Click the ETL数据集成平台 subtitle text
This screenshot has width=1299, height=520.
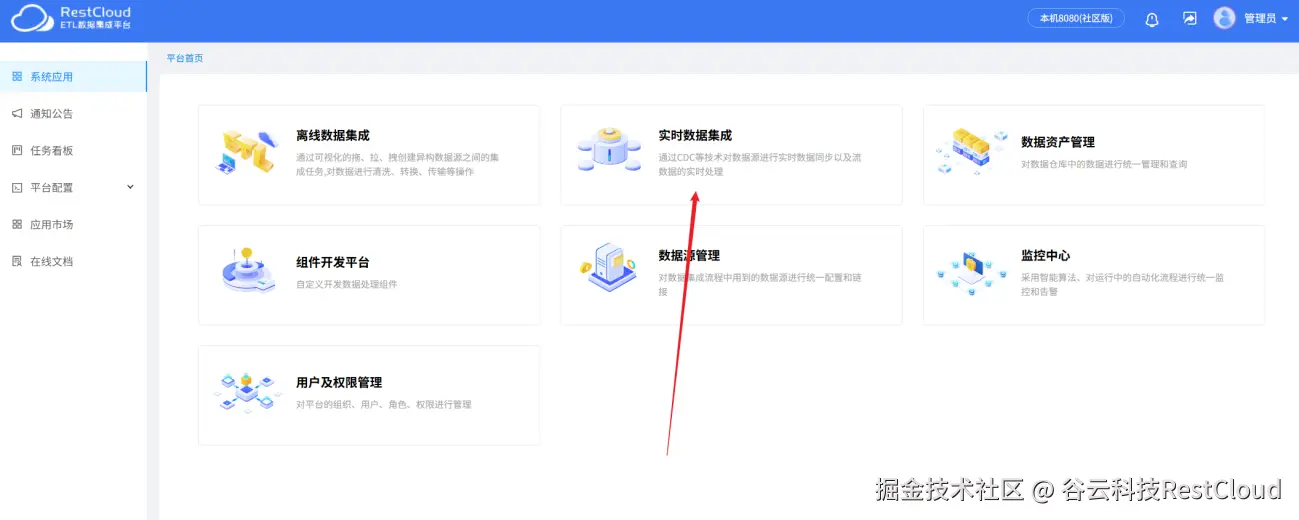(x=95, y=25)
